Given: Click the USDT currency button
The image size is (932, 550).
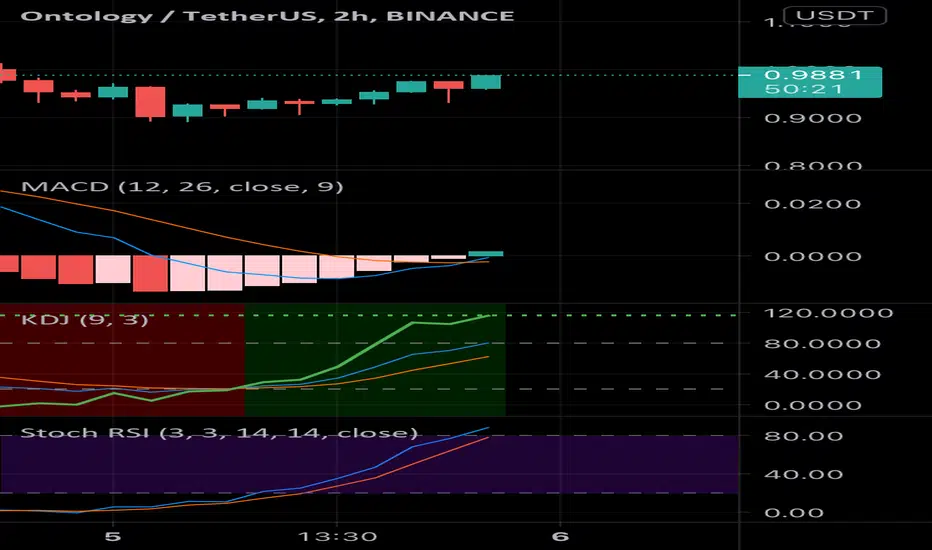Looking at the screenshot, I should click(835, 15).
